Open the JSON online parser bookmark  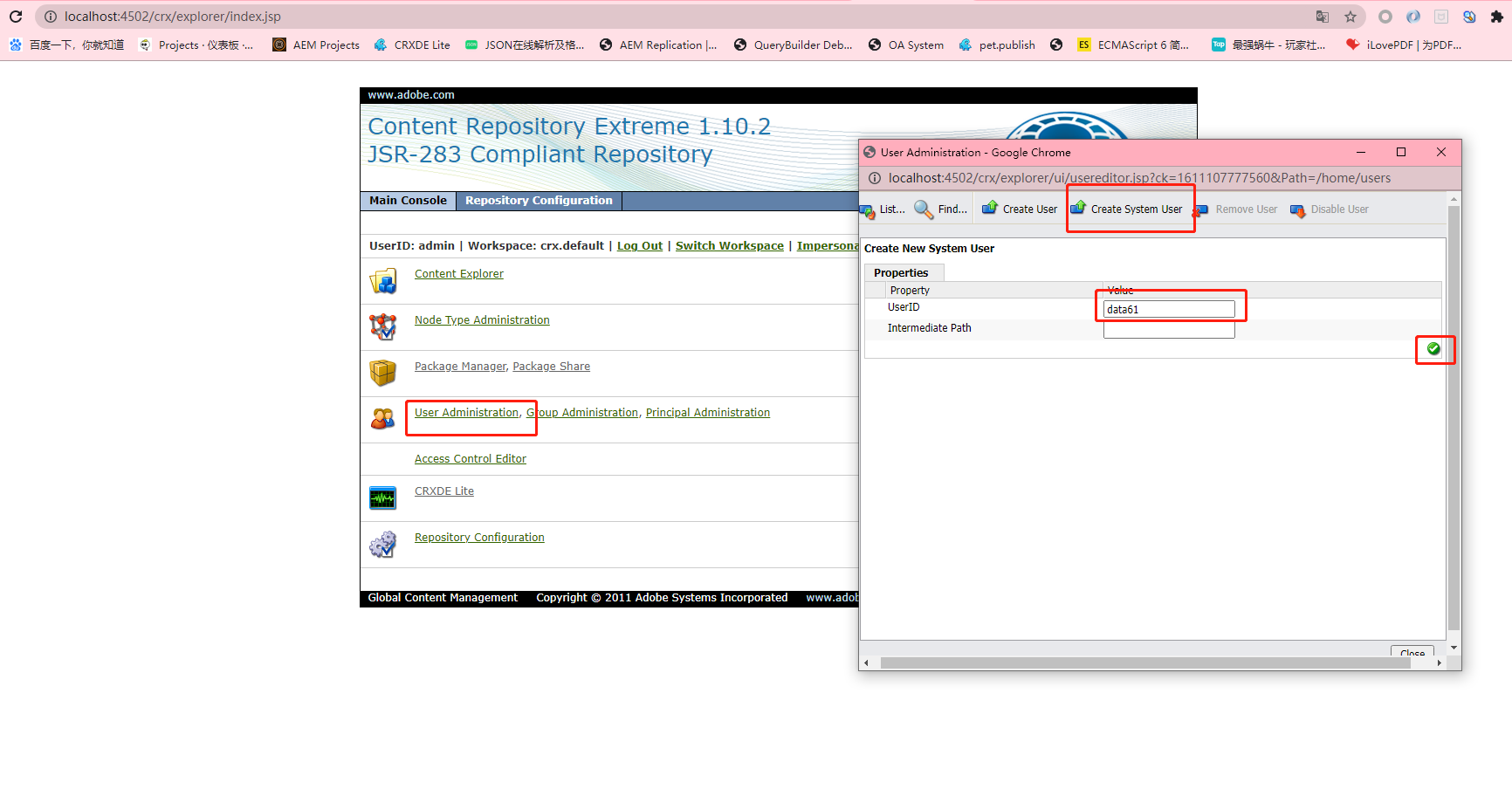525,45
